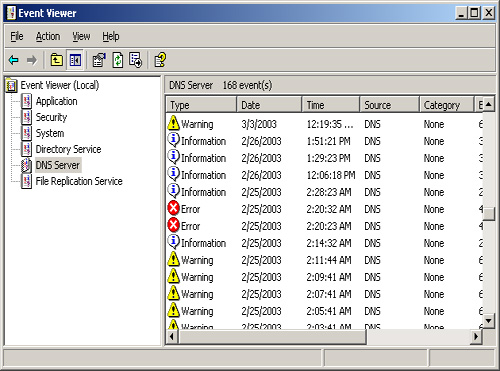Click the horizontal scrollbar right arrow
The height and width of the screenshot is (371, 500).
(476, 337)
